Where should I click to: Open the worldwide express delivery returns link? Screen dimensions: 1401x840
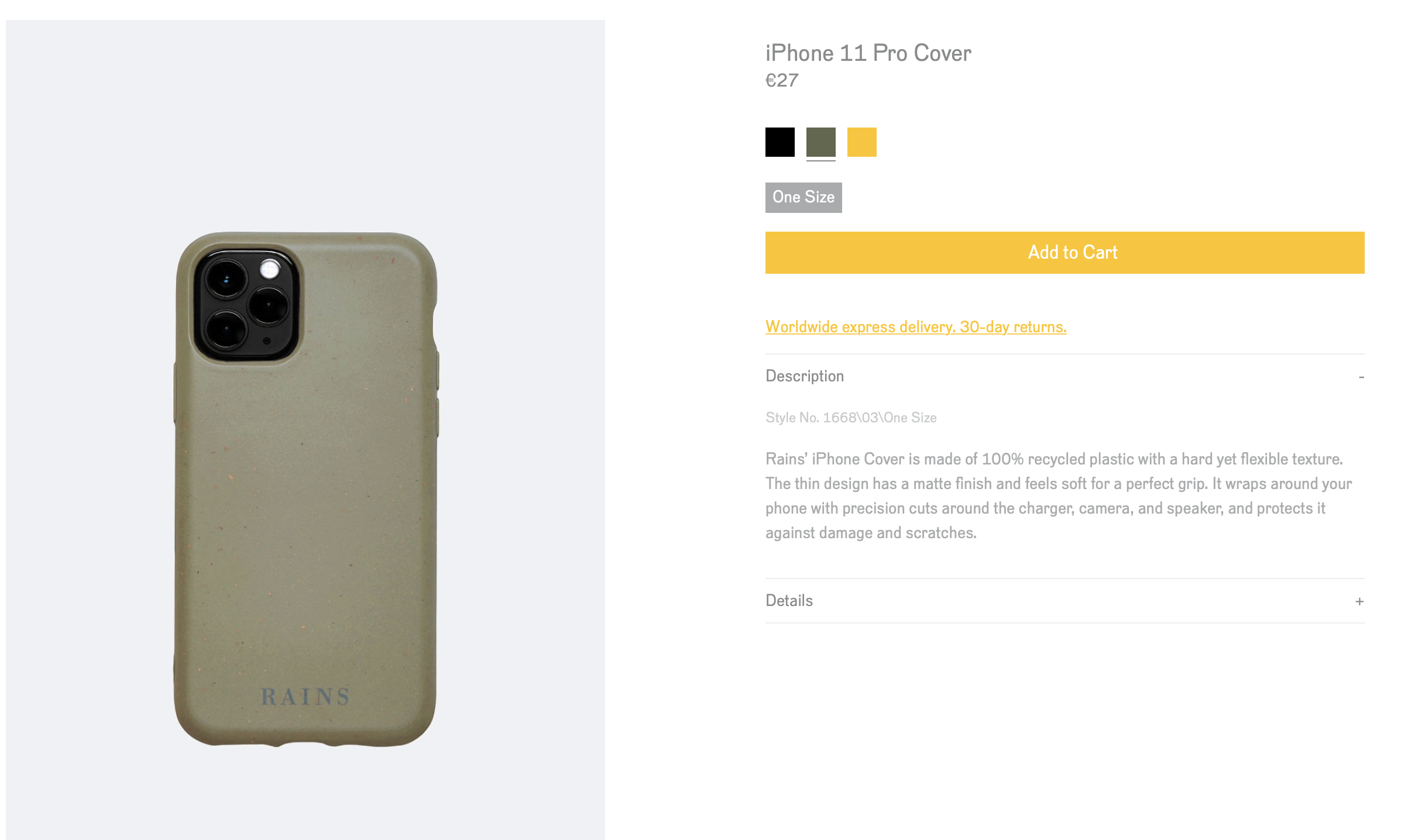(x=916, y=327)
